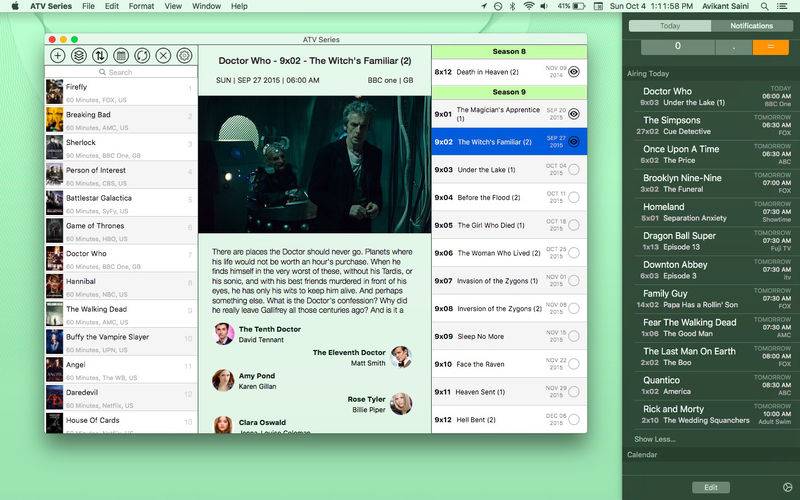Click Billie Piper's avatar photo
Screen dimensions: 800x500
tap(401, 404)
